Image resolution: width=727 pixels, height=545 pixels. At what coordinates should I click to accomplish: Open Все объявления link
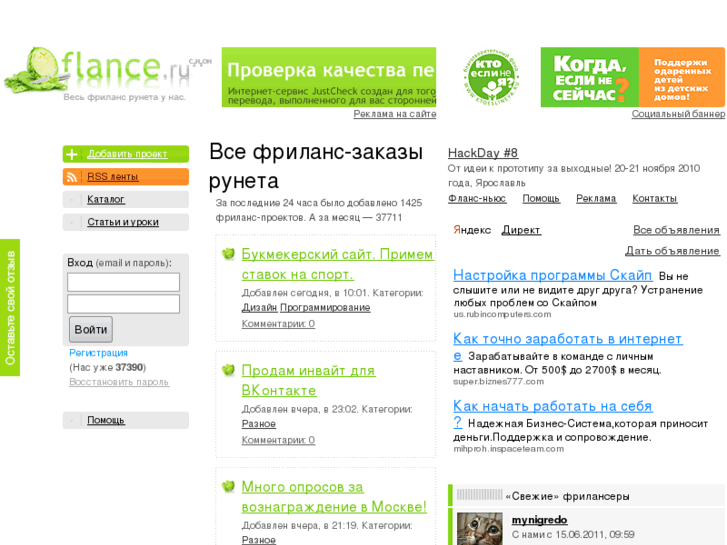(x=676, y=230)
